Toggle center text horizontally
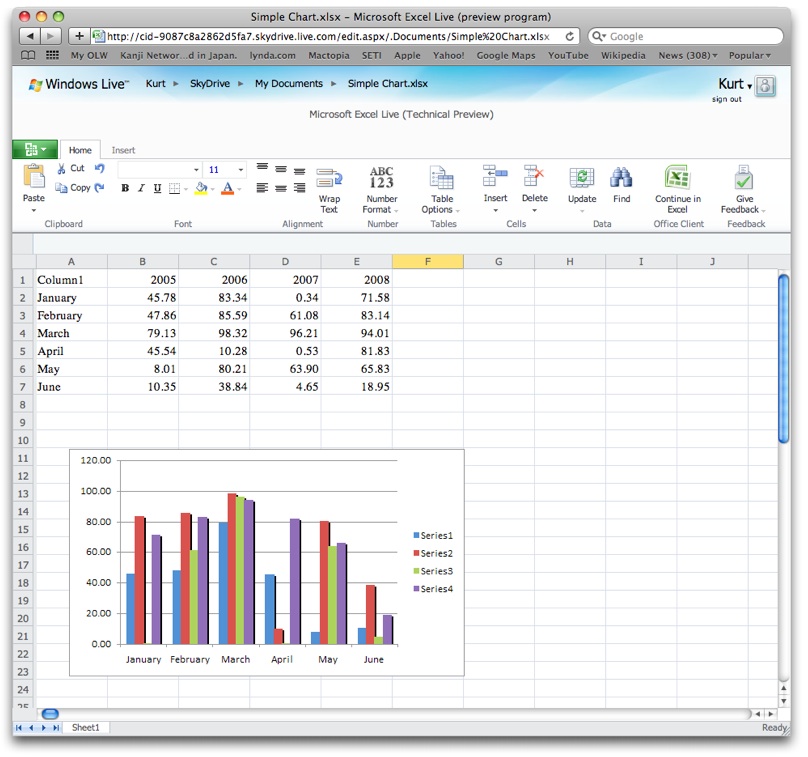 (x=281, y=188)
